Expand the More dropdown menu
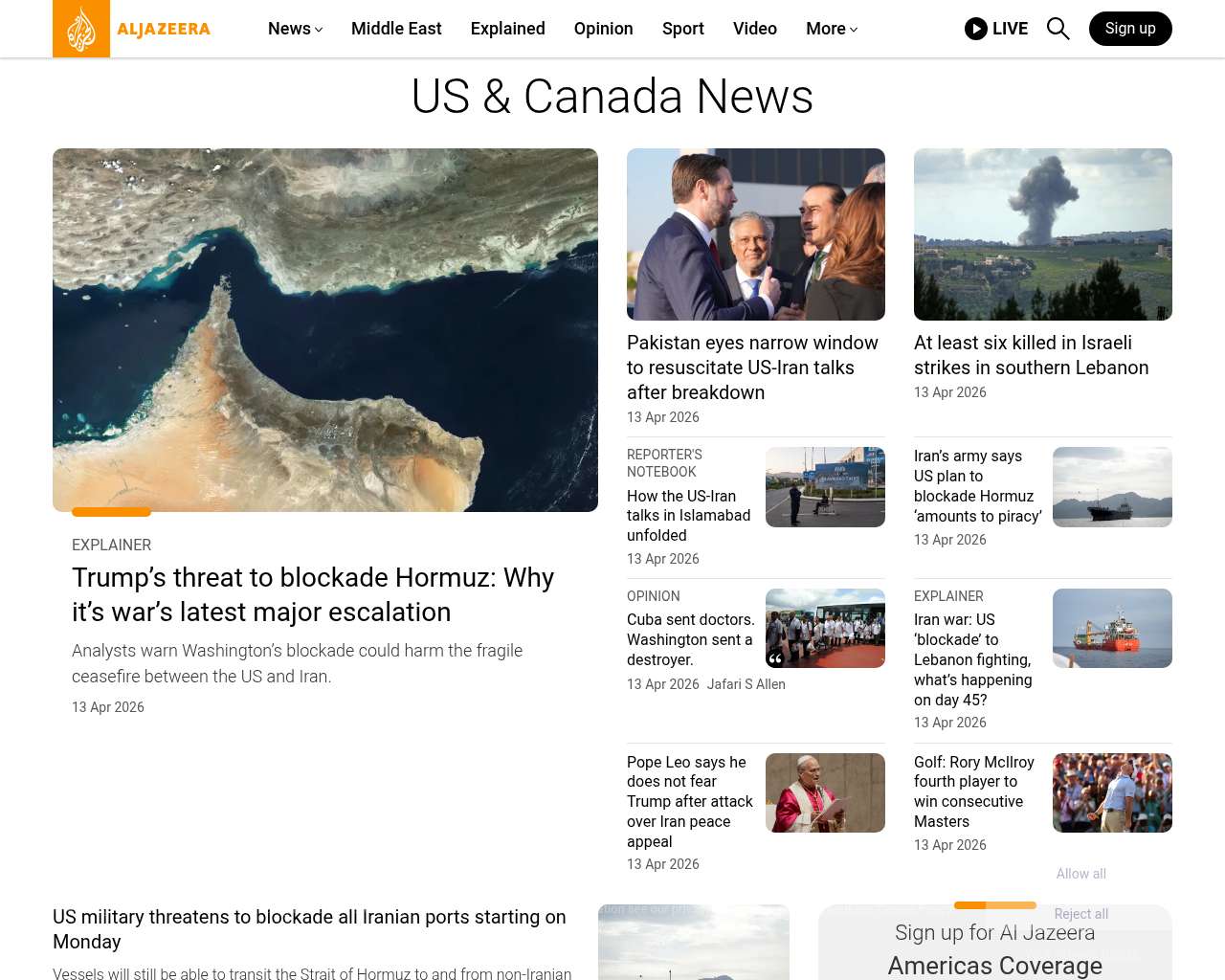This screenshot has width=1225, height=980. (x=831, y=29)
